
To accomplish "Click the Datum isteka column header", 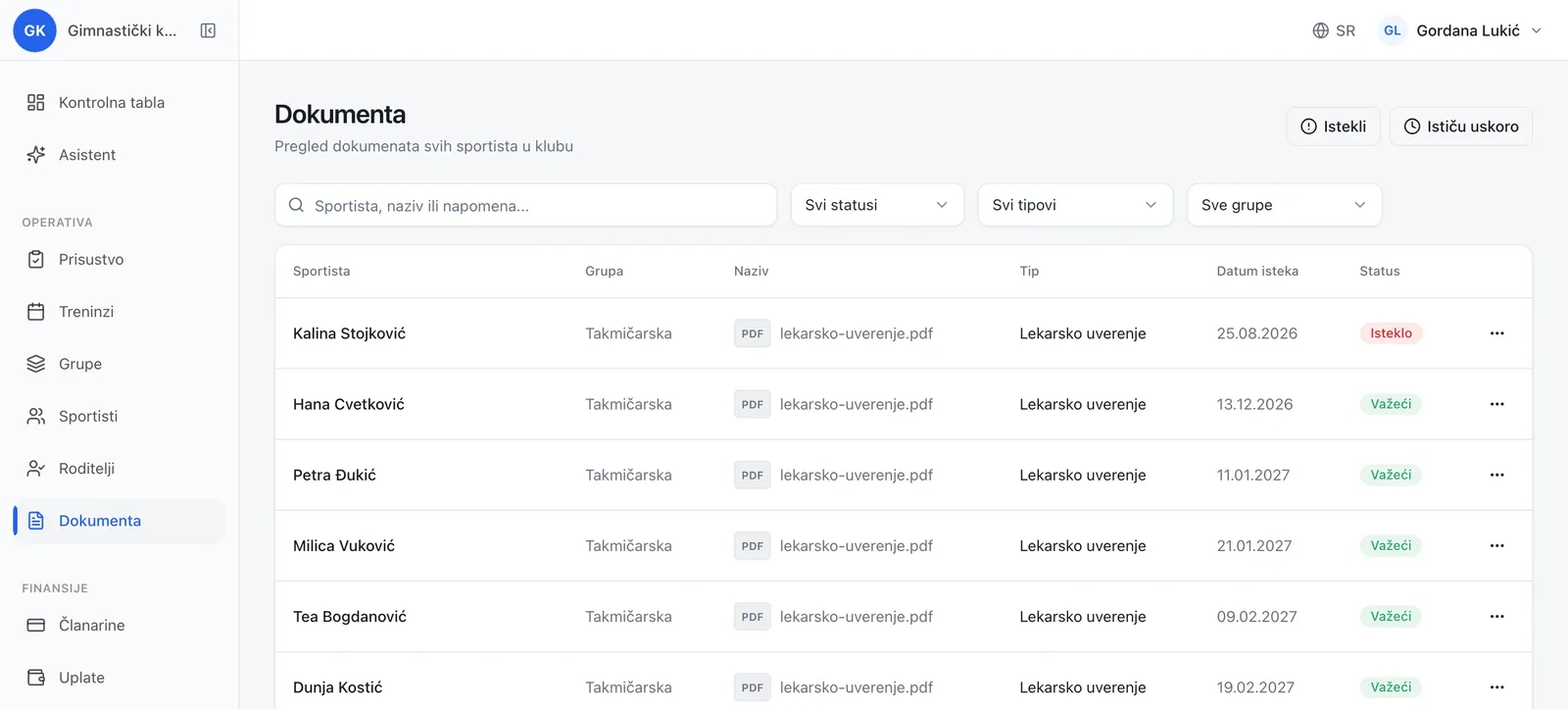I will [1257, 271].
